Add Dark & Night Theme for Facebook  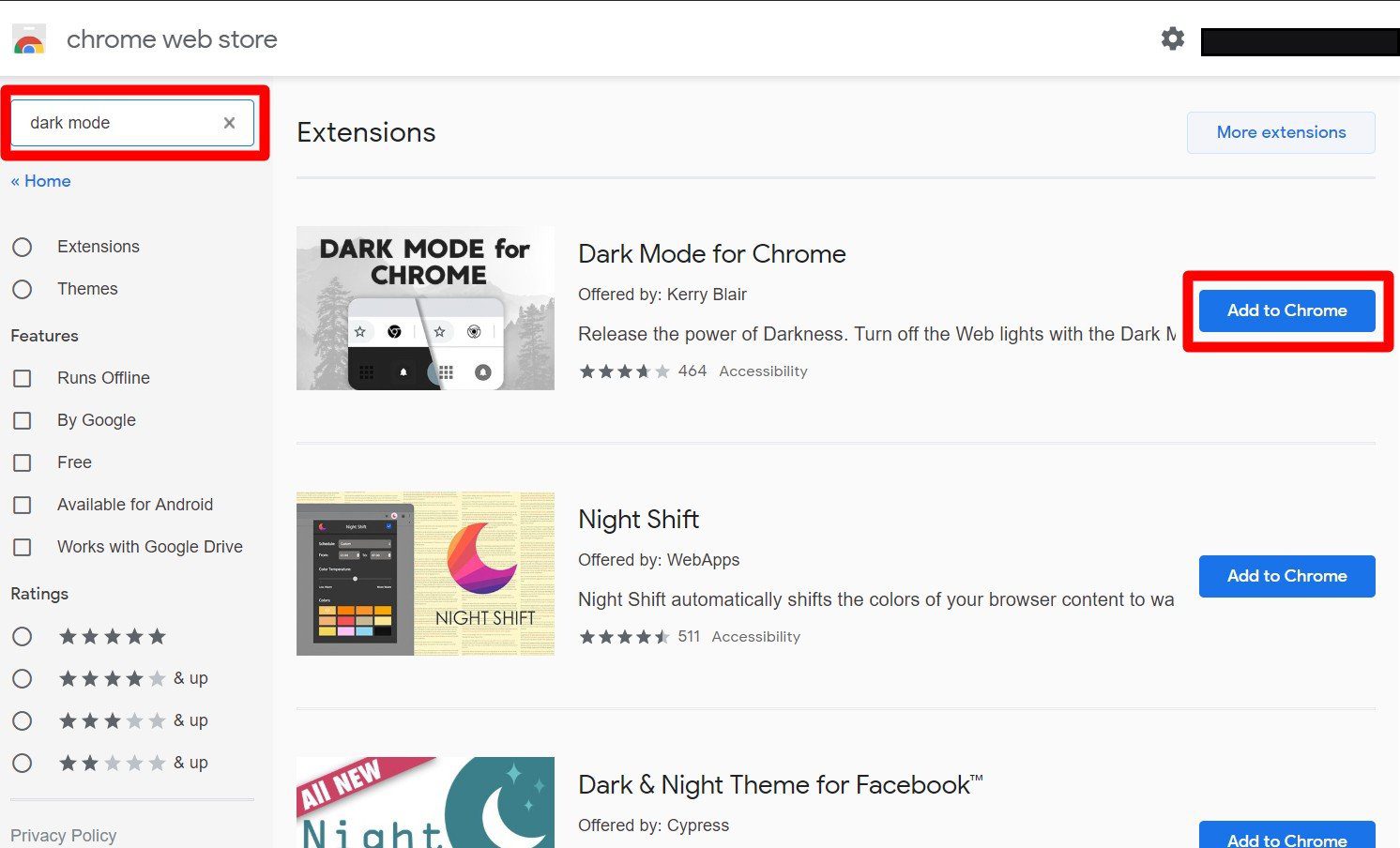click(x=1286, y=835)
